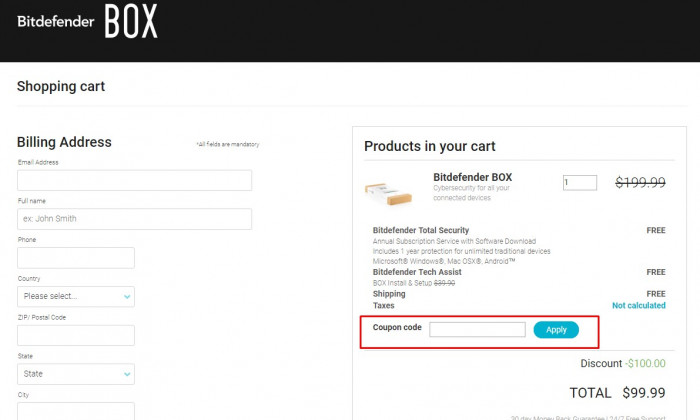Click the Full name field
700x420 pixels.
click(x=134, y=219)
